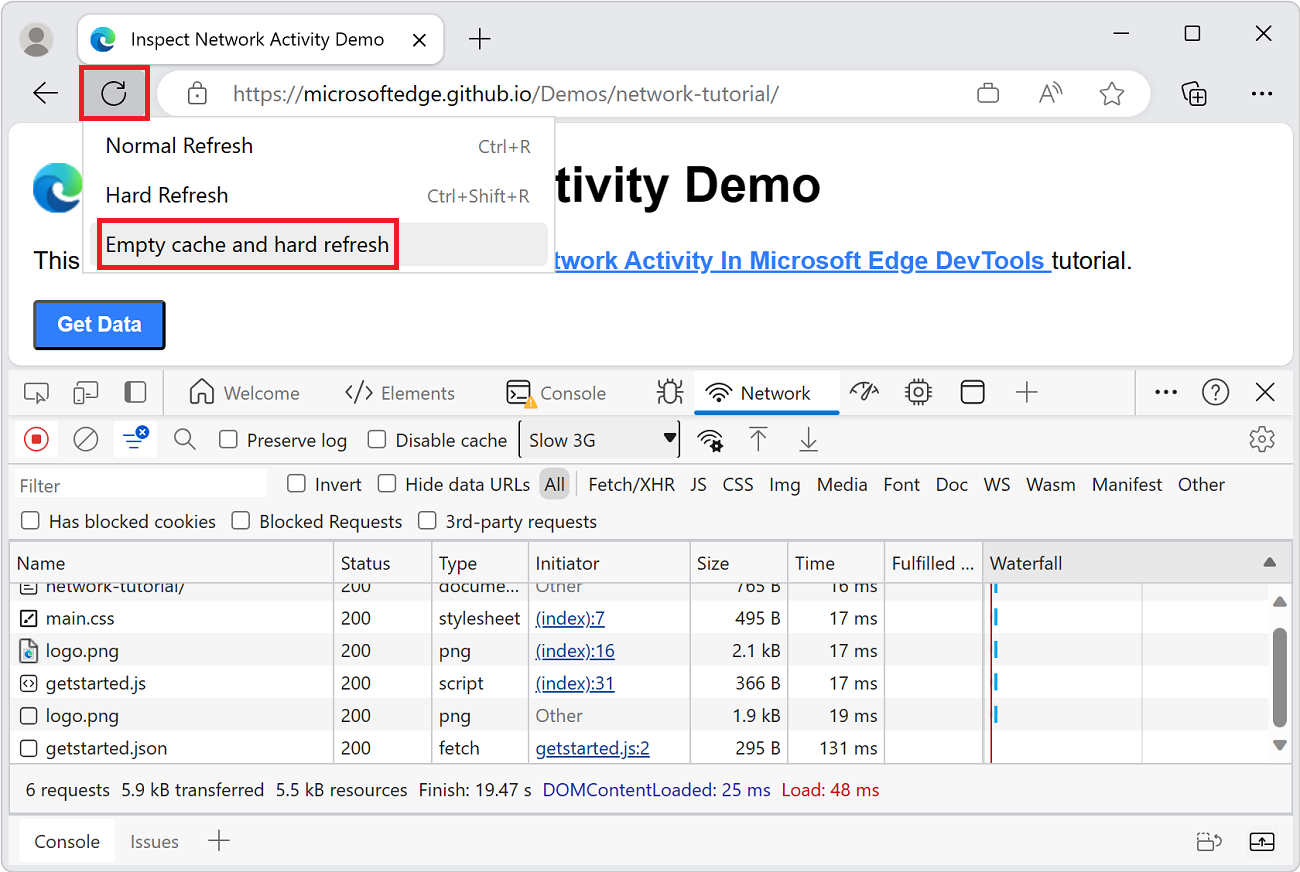Screen dimensions: 1300x872
Task: Activate the Inspect element tool
Action: pos(36,393)
